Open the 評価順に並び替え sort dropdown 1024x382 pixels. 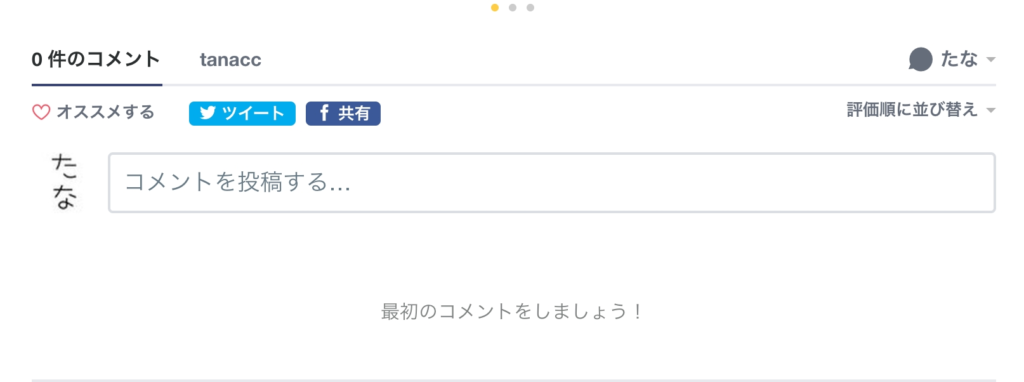(921, 110)
